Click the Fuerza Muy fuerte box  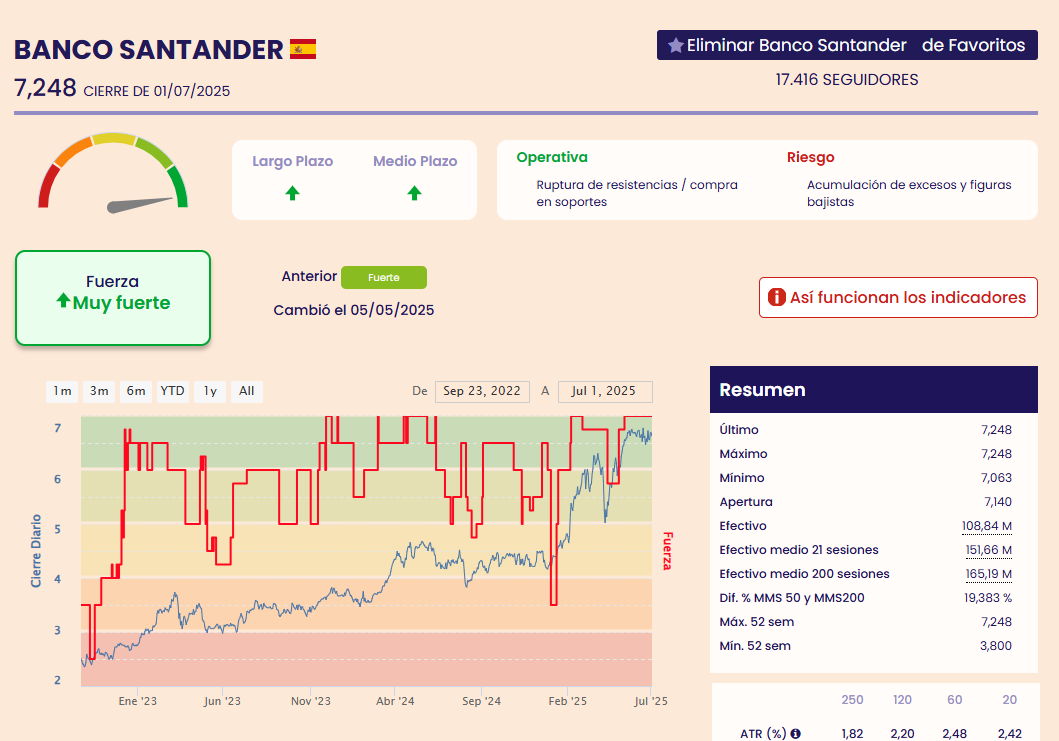click(113, 298)
